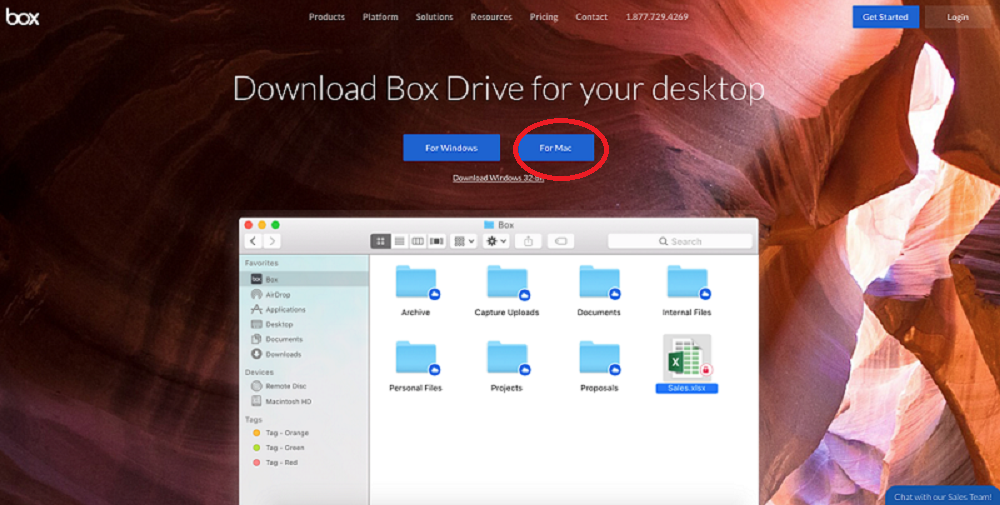Viewport: 1000px width, 505px height.
Task: Select the Projects folder icon
Action: (x=508, y=358)
